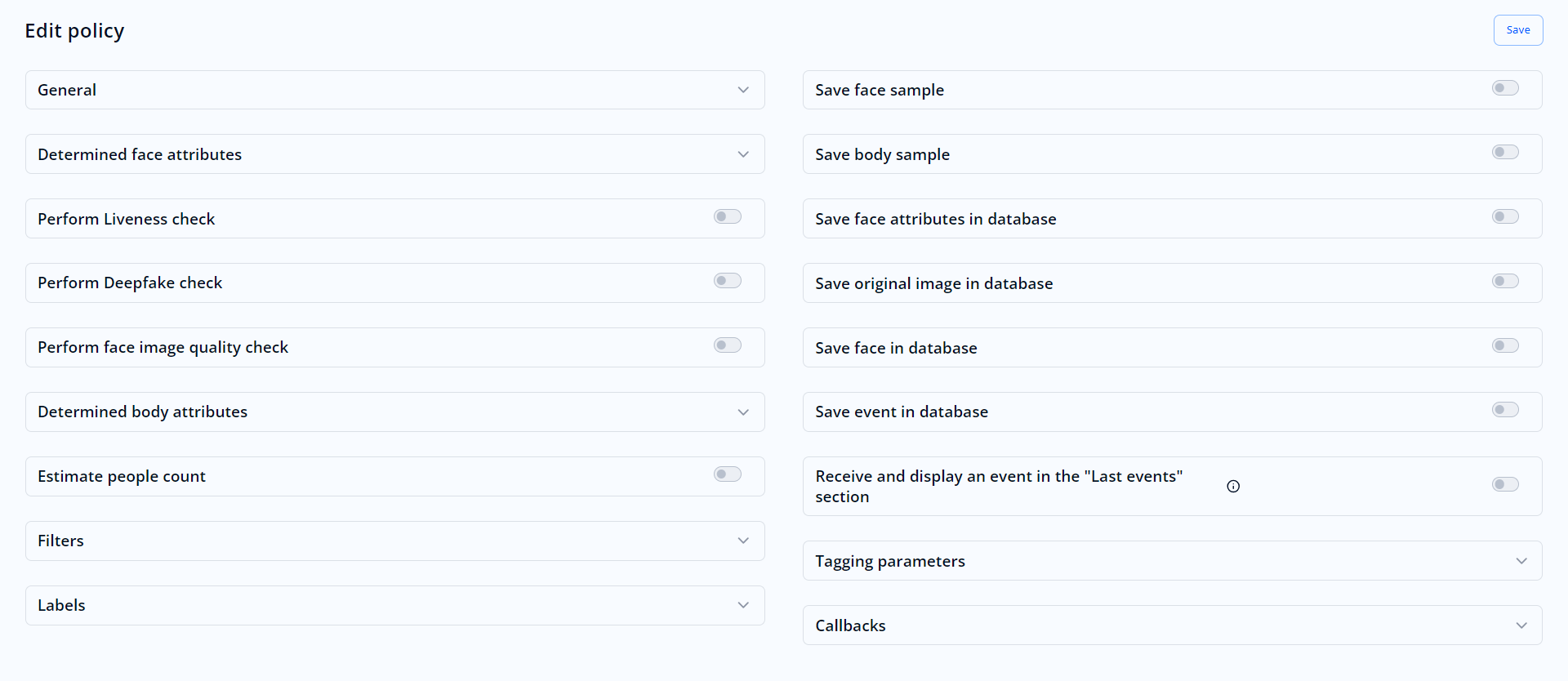The width and height of the screenshot is (1568, 681).
Task: Turn on Perform Deepfake check
Action: click(727, 281)
